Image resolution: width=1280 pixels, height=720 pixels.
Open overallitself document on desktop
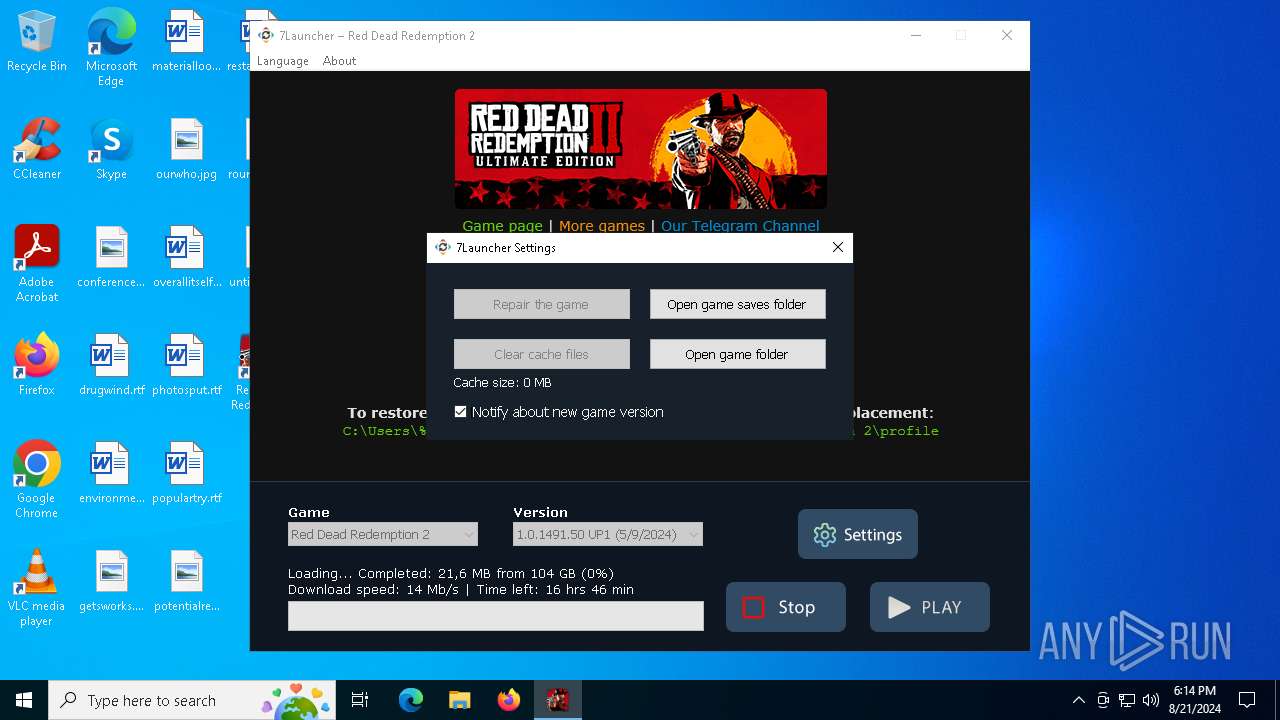point(186,257)
